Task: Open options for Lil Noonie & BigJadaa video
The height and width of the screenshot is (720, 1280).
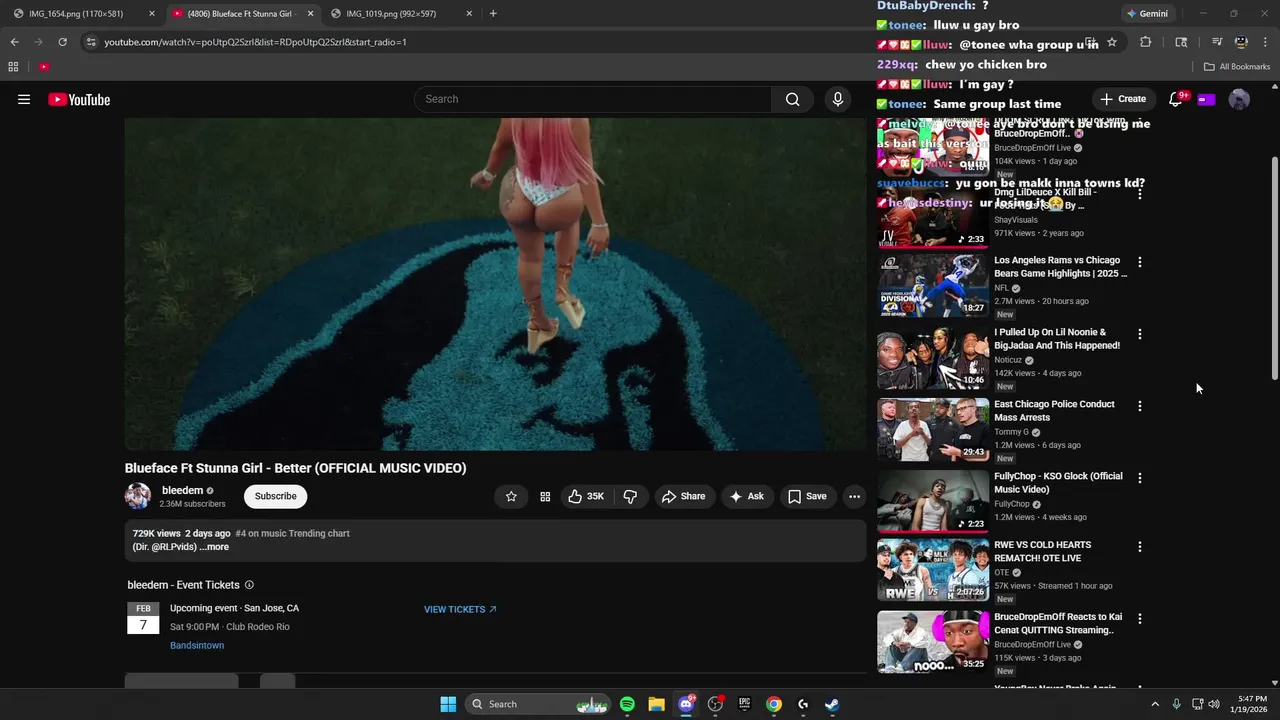Action: point(1139,334)
